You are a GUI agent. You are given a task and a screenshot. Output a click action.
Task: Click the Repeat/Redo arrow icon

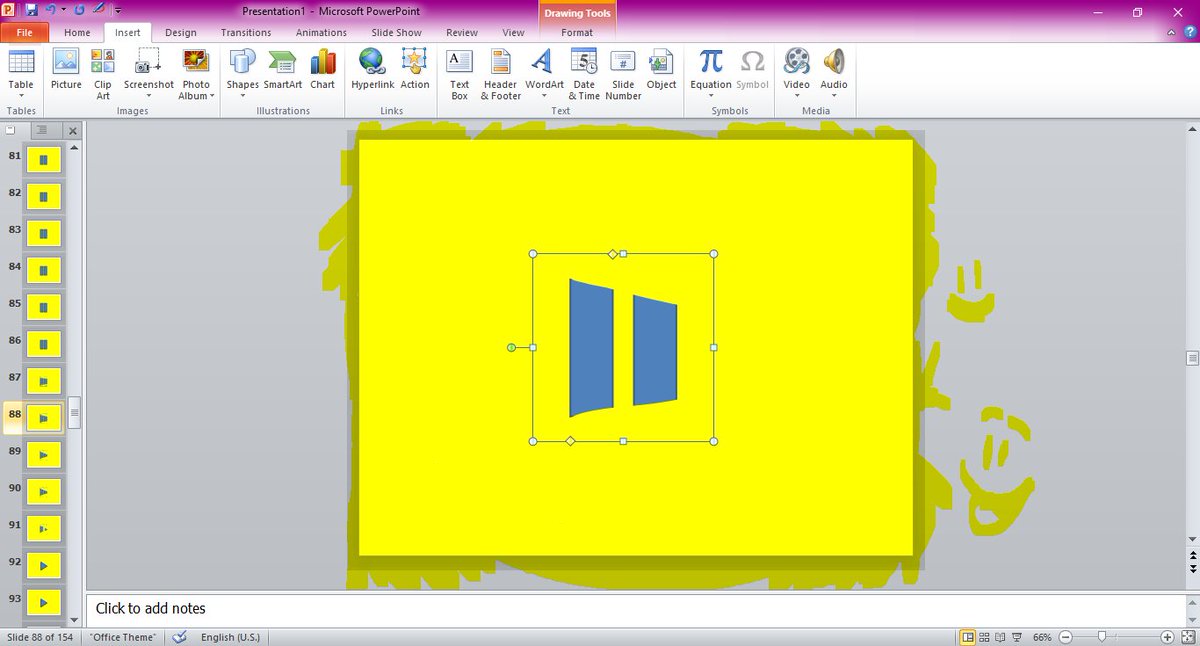[x=79, y=10]
